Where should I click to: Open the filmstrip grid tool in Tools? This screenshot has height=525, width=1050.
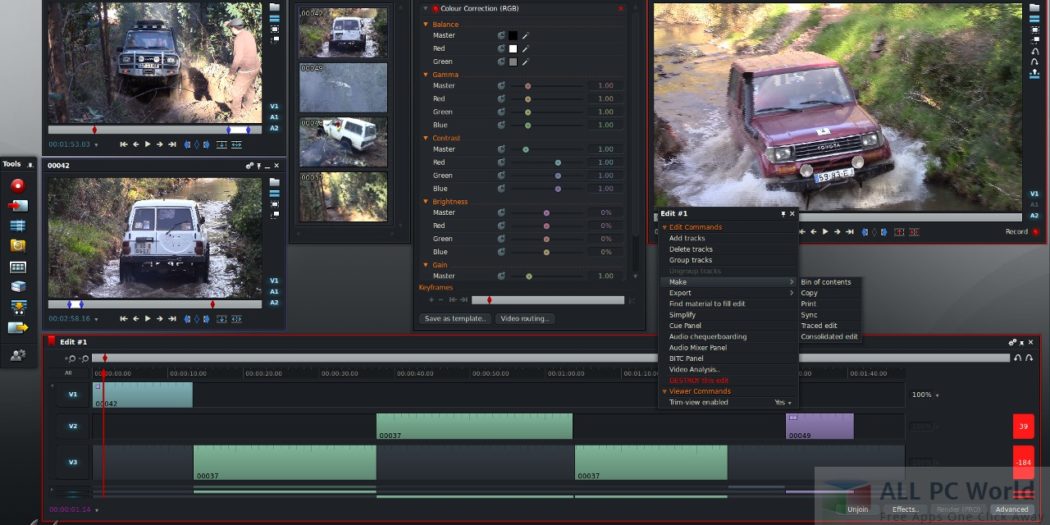[x=18, y=267]
